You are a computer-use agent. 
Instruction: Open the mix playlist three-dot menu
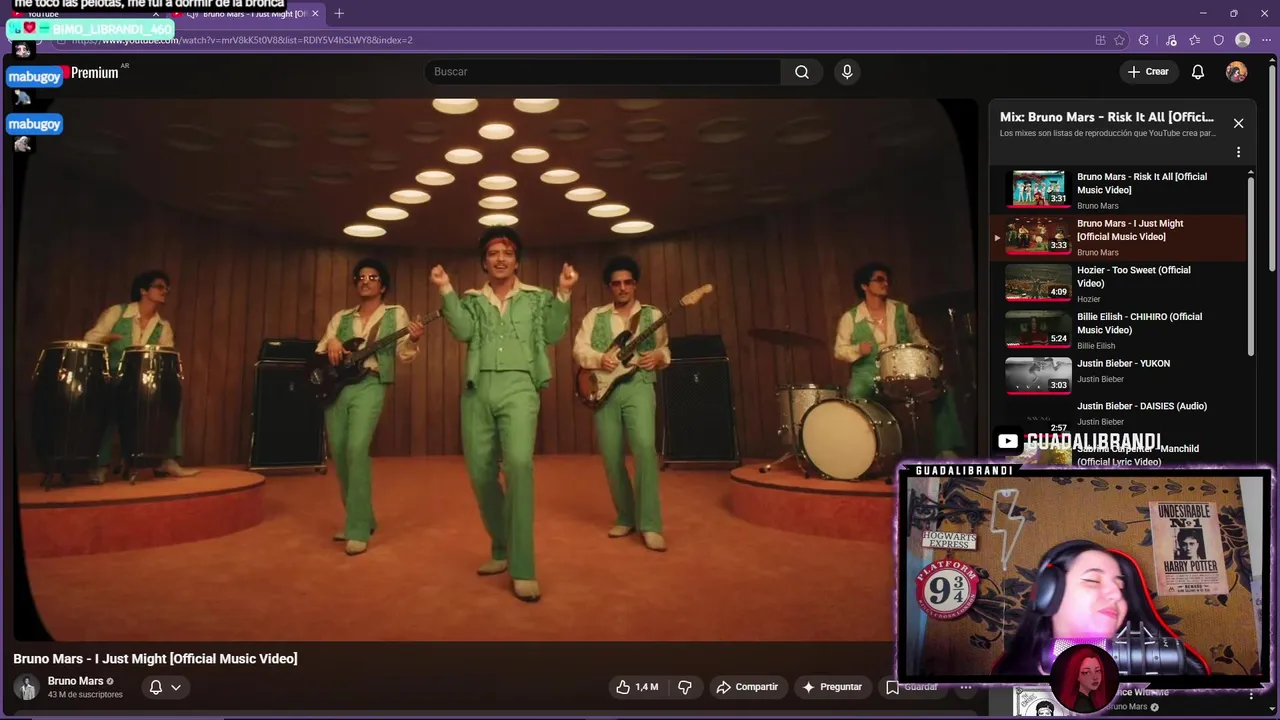pyautogui.click(x=1238, y=152)
